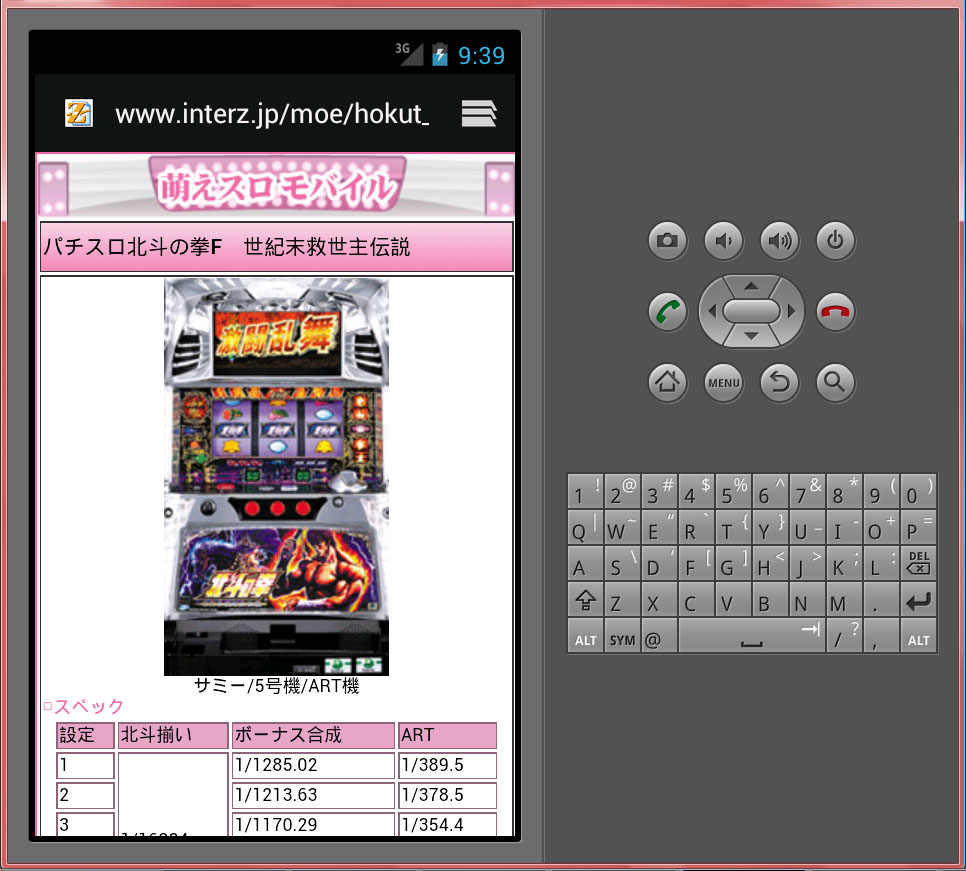Tap the 3G signal status icon

click(408, 54)
